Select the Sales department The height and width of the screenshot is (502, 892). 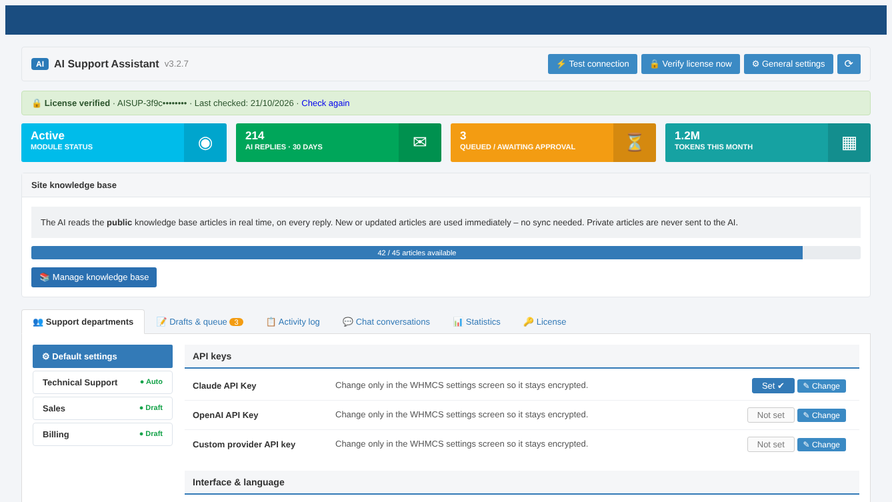point(102,408)
